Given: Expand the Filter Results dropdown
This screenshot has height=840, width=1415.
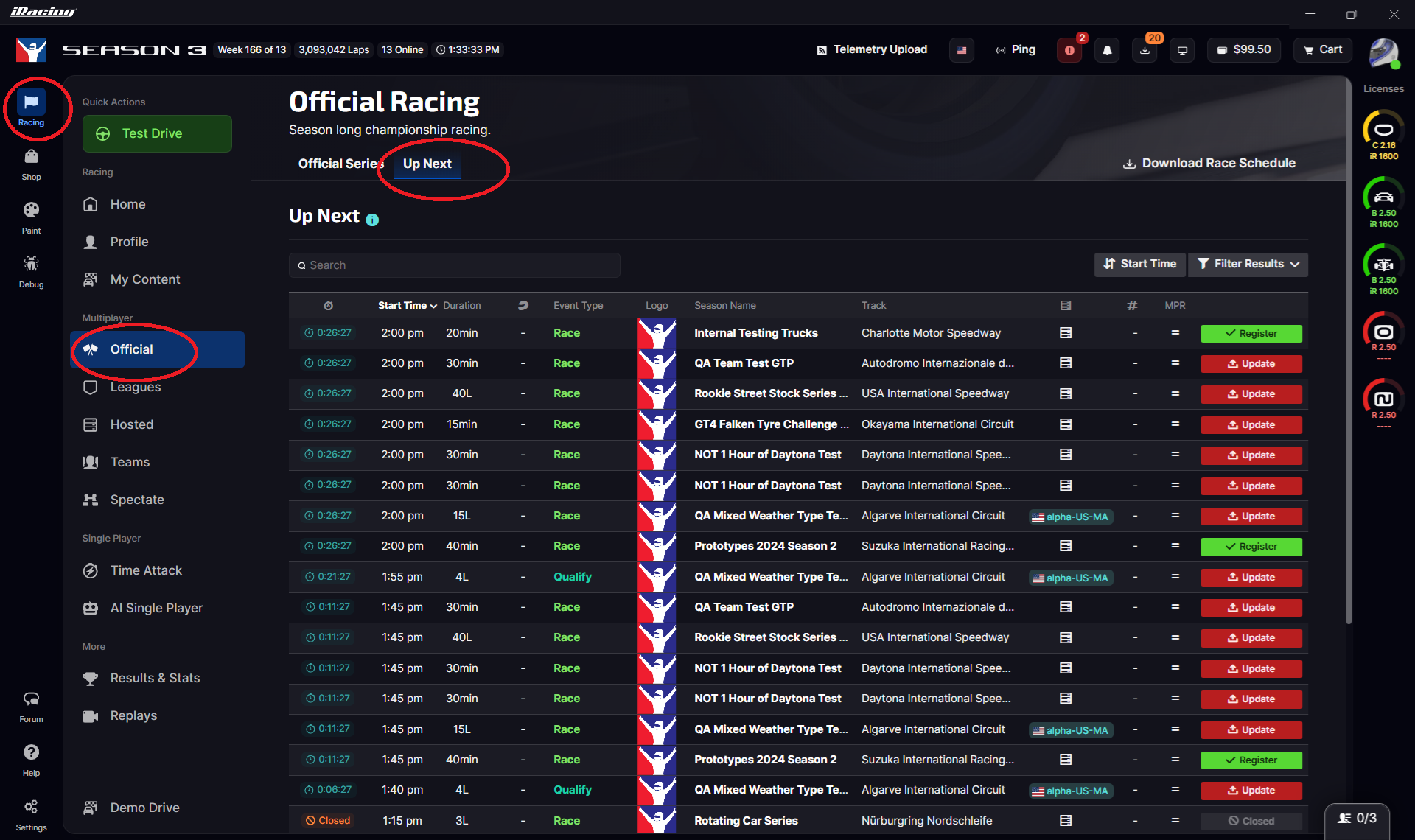Looking at the screenshot, I should [x=1248, y=264].
